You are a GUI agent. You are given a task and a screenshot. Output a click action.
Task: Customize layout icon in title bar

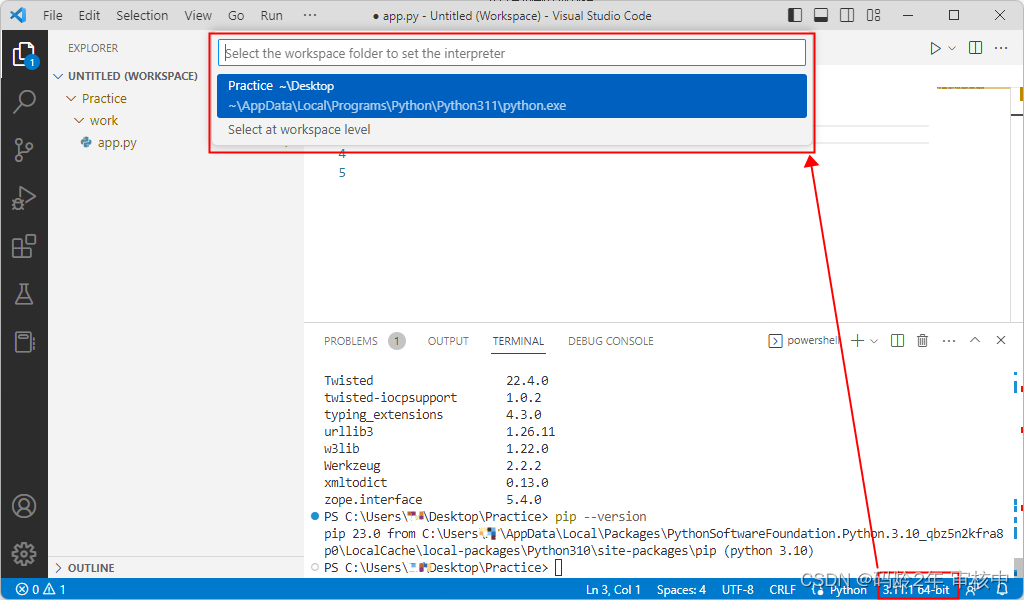click(874, 15)
